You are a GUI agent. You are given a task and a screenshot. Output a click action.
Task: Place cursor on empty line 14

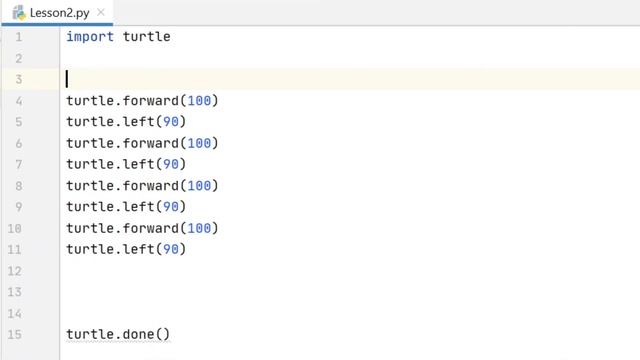click(349, 313)
